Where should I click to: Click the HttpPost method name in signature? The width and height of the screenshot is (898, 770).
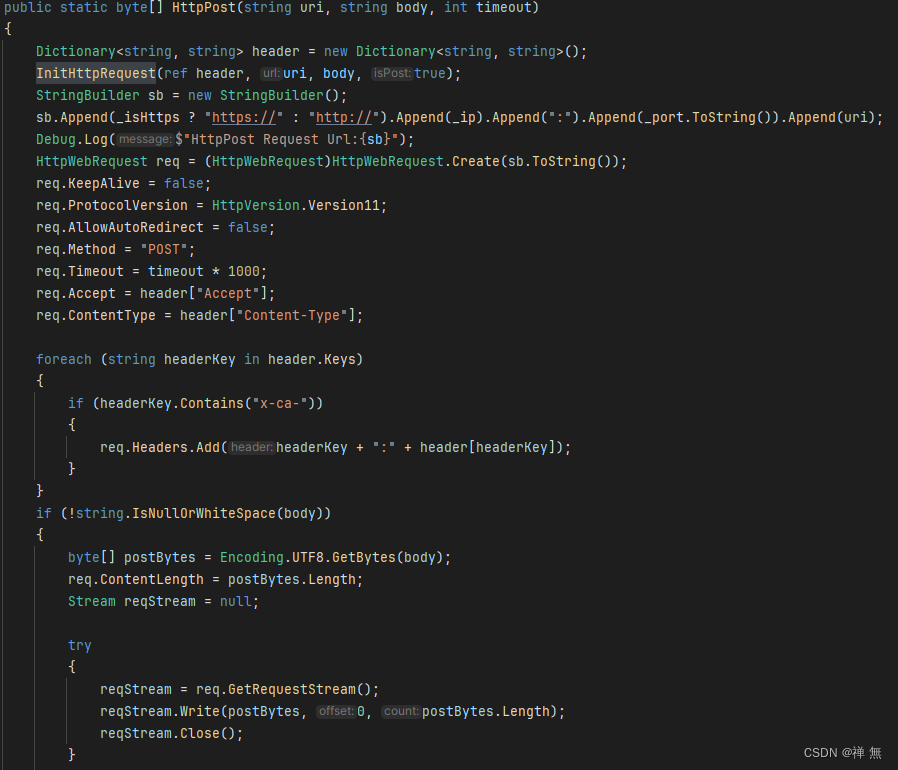tap(203, 8)
